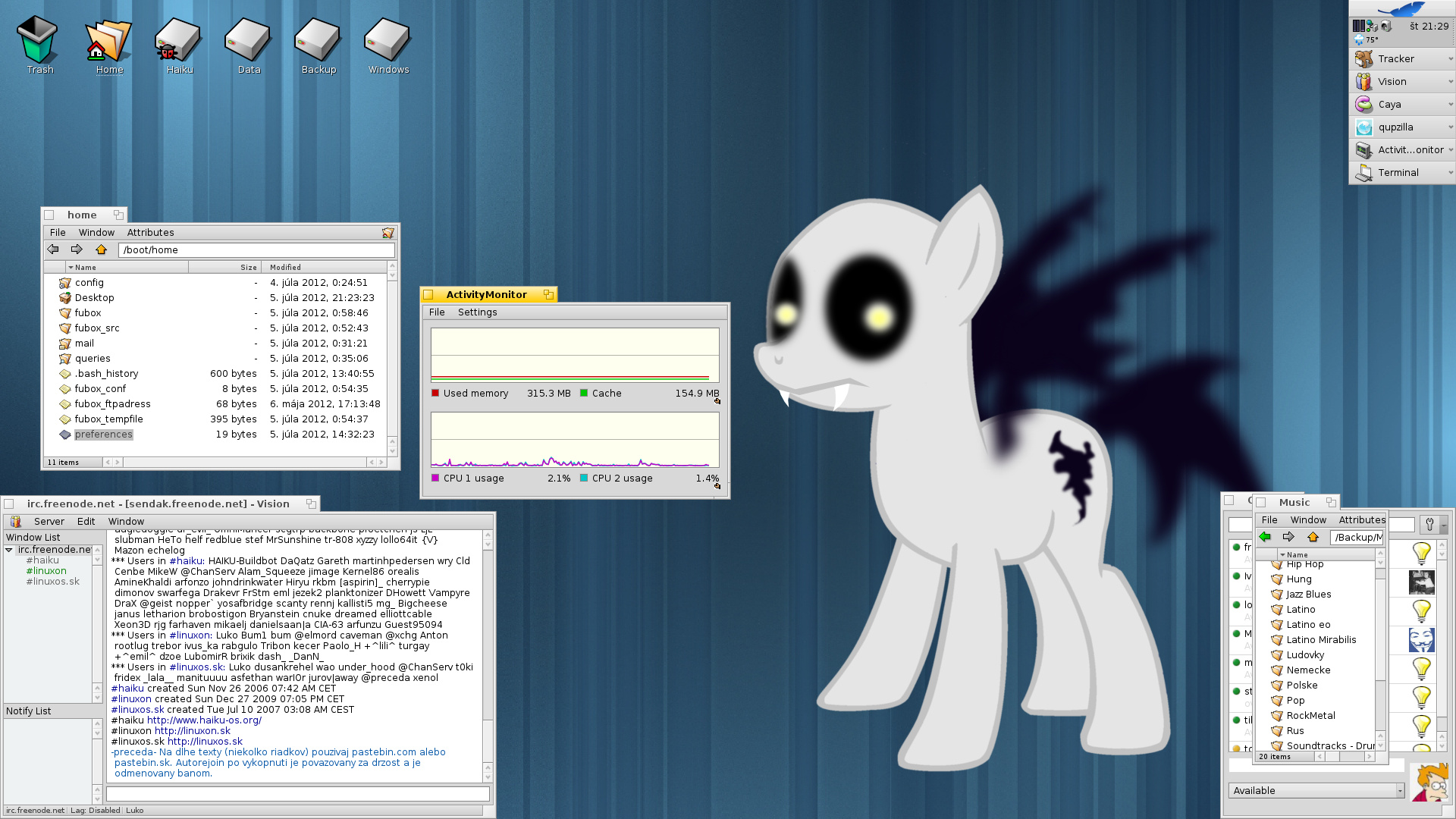Click the CPU 2 usage cyan swatch
Screen dimensions: 1456x819
(584, 478)
